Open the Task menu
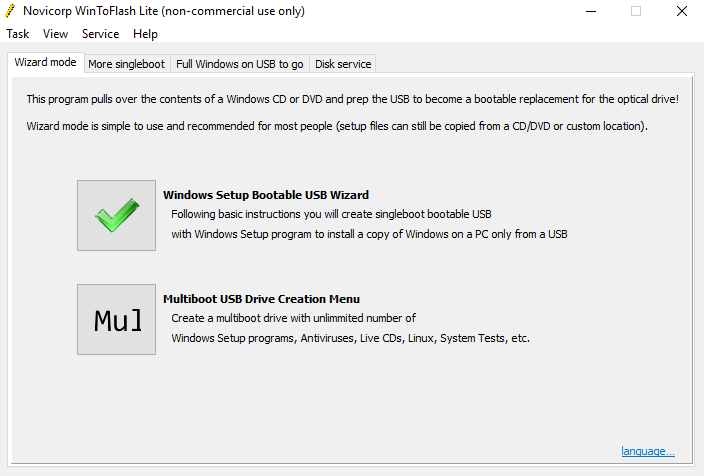704x476 pixels. pyautogui.click(x=18, y=34)
